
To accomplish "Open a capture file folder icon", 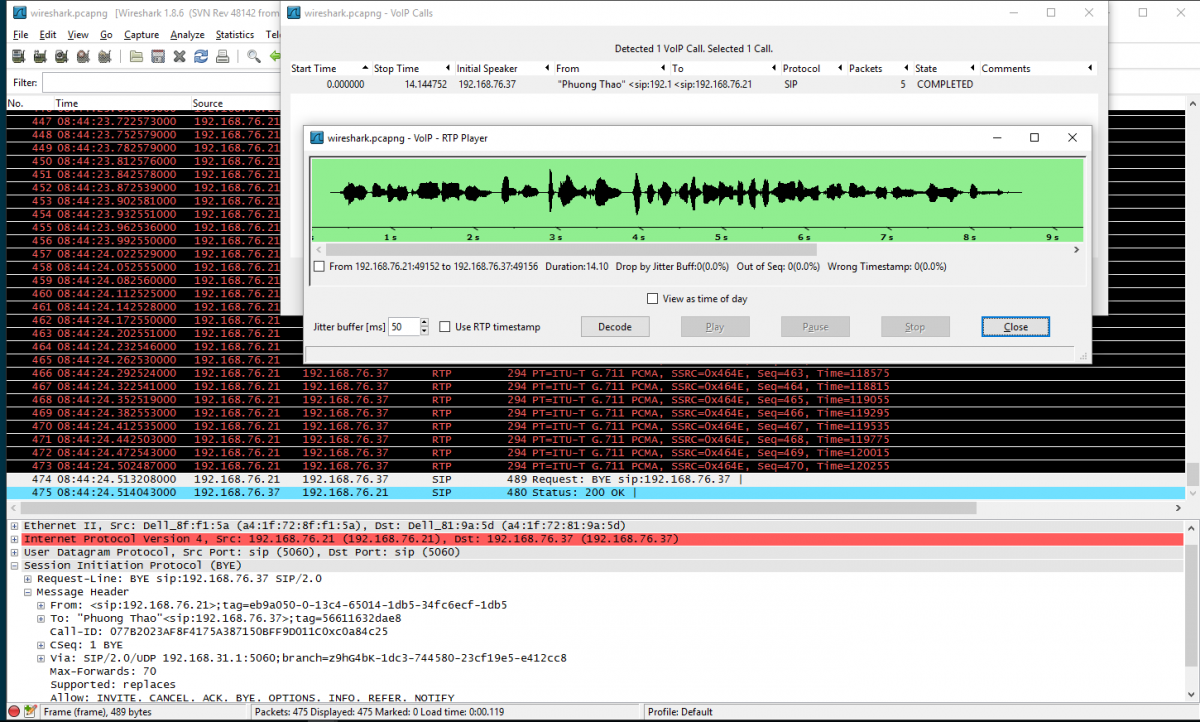I will (136, 57).
